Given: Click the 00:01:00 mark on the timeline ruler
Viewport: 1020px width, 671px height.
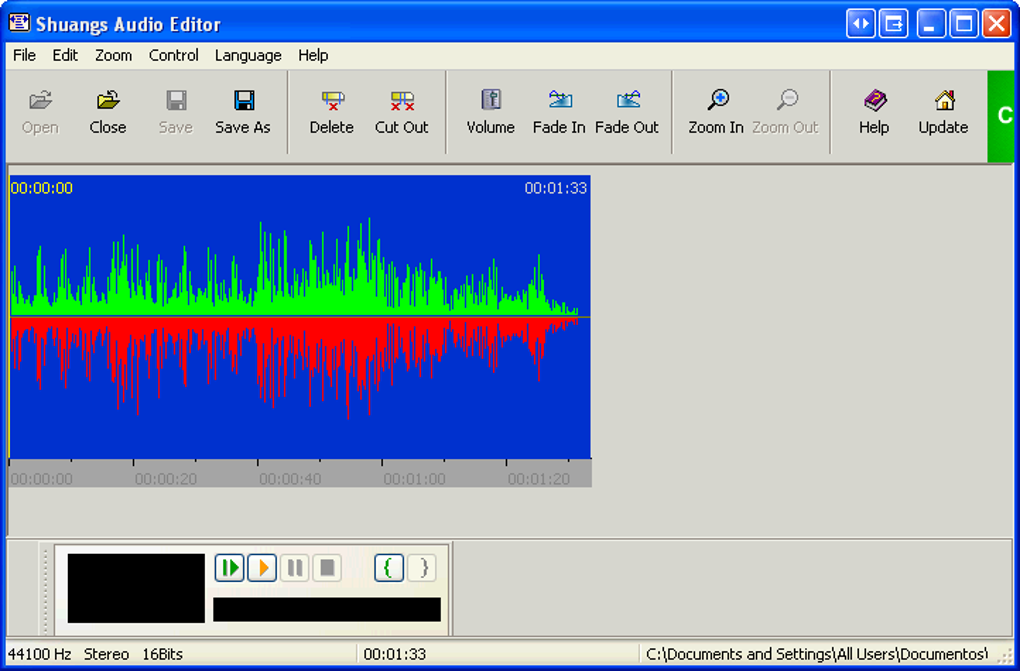Looking at the screenshot, I should 414,479.
